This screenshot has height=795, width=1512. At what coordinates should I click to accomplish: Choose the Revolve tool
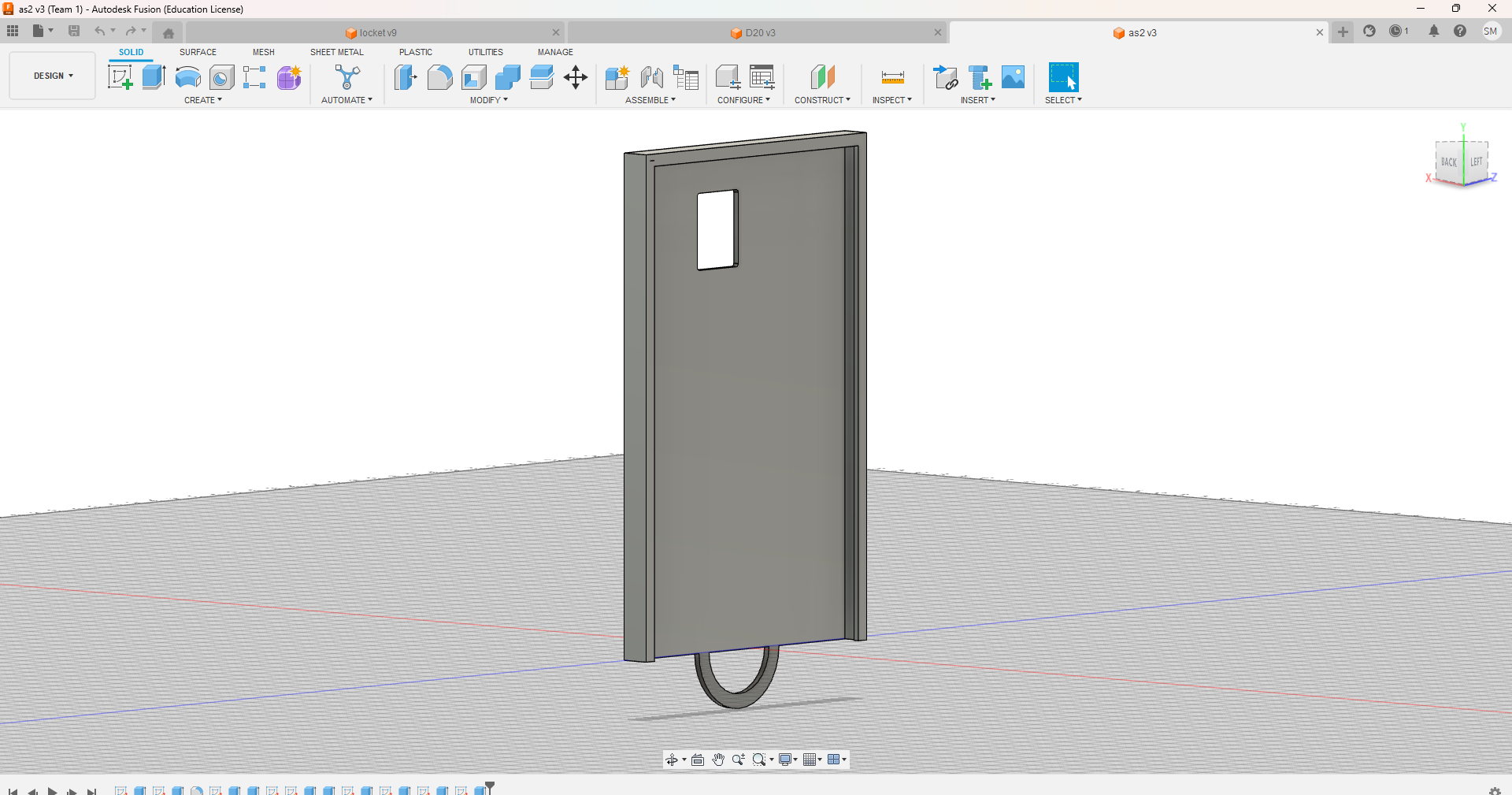pyautogui.click(x=187, y=77)
